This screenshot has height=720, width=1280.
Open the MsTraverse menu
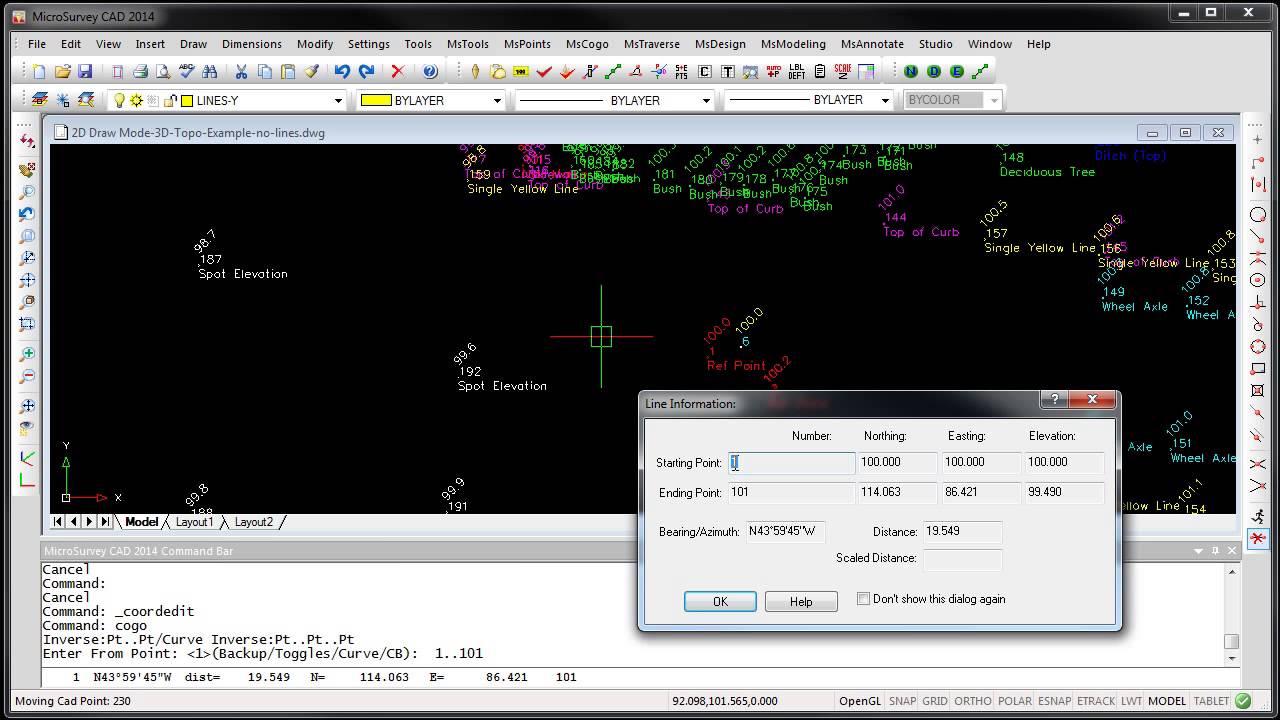point(651,44)
